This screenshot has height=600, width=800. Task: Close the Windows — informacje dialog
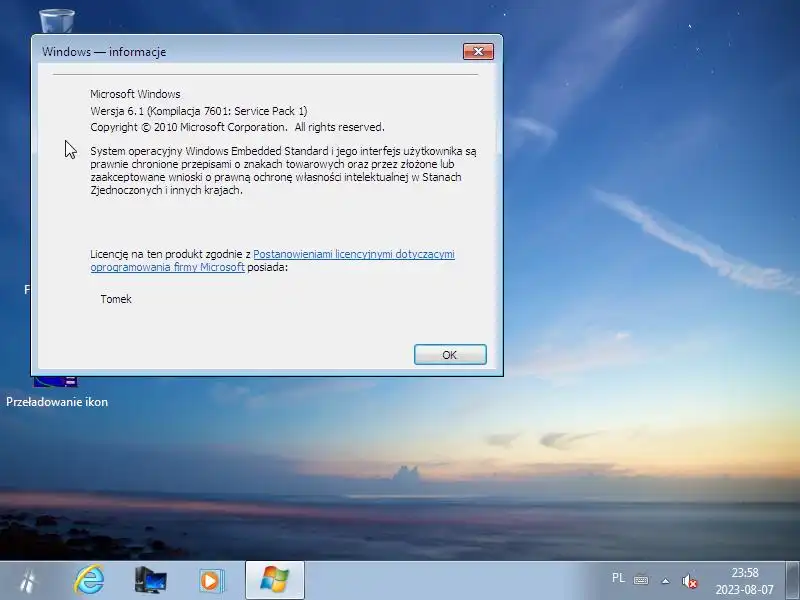coord(478,52)
